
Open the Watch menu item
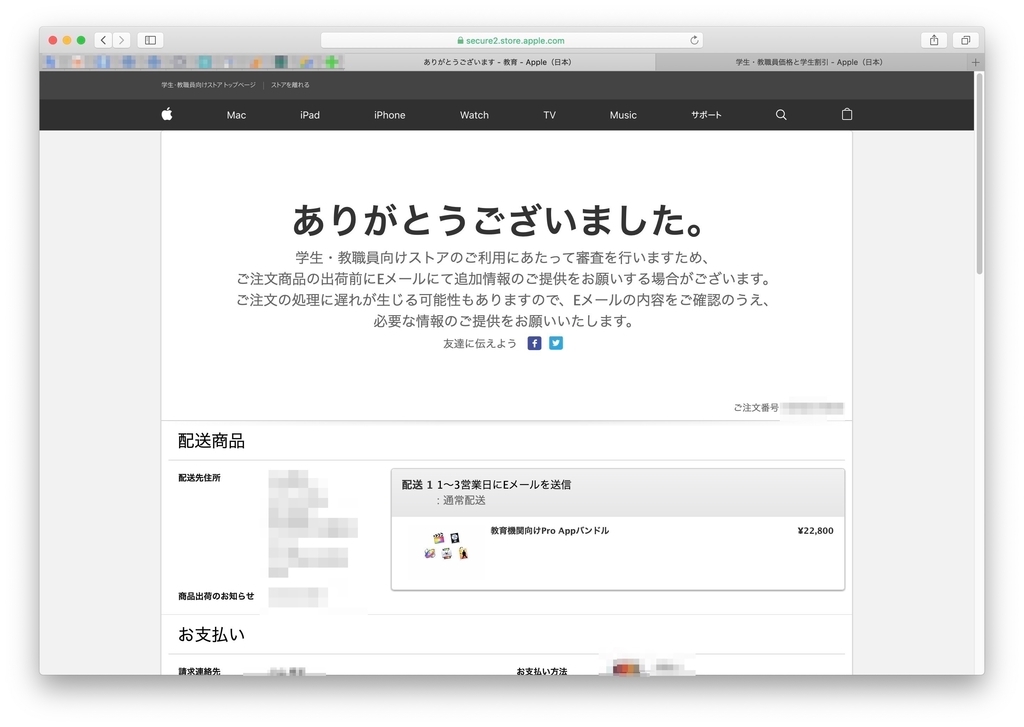tap(474, 115)
